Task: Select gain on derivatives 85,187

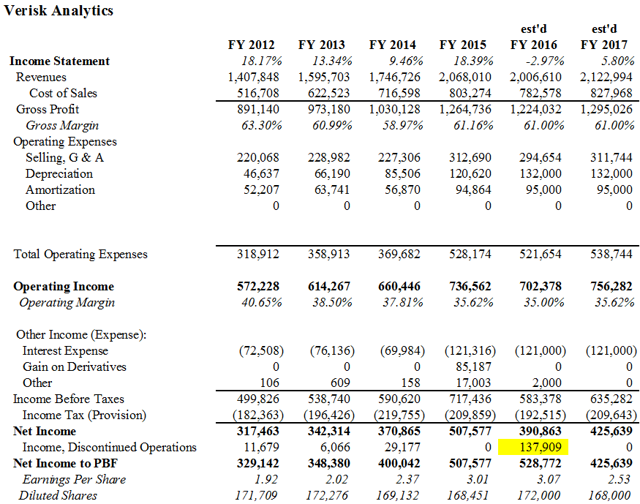Action: [473, 366]
